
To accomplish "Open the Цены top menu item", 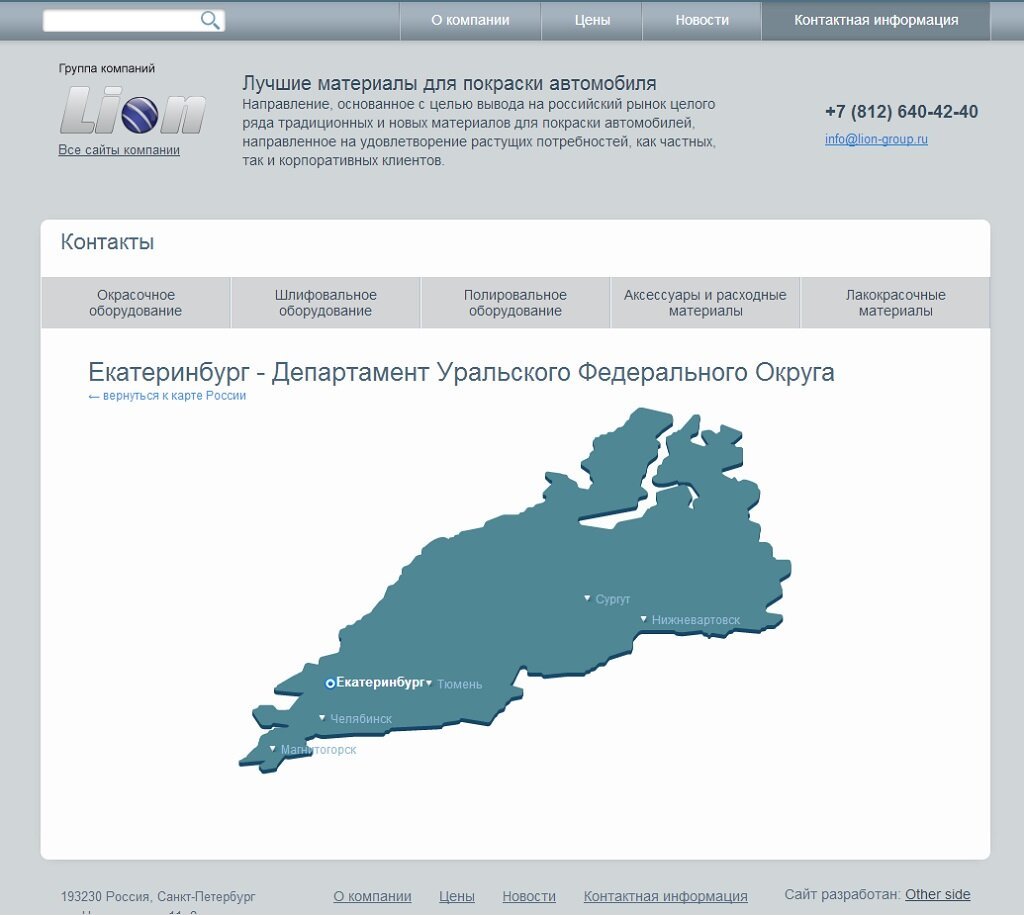I will 592,20.
